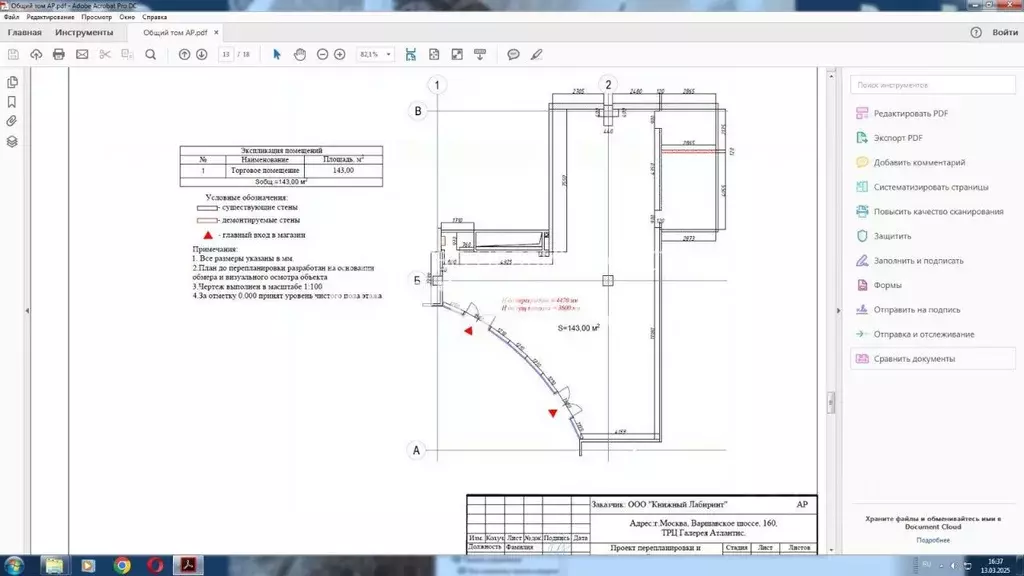Open the Файл menu
Viewport: 1024px width, 576px height.
[11, 17]
